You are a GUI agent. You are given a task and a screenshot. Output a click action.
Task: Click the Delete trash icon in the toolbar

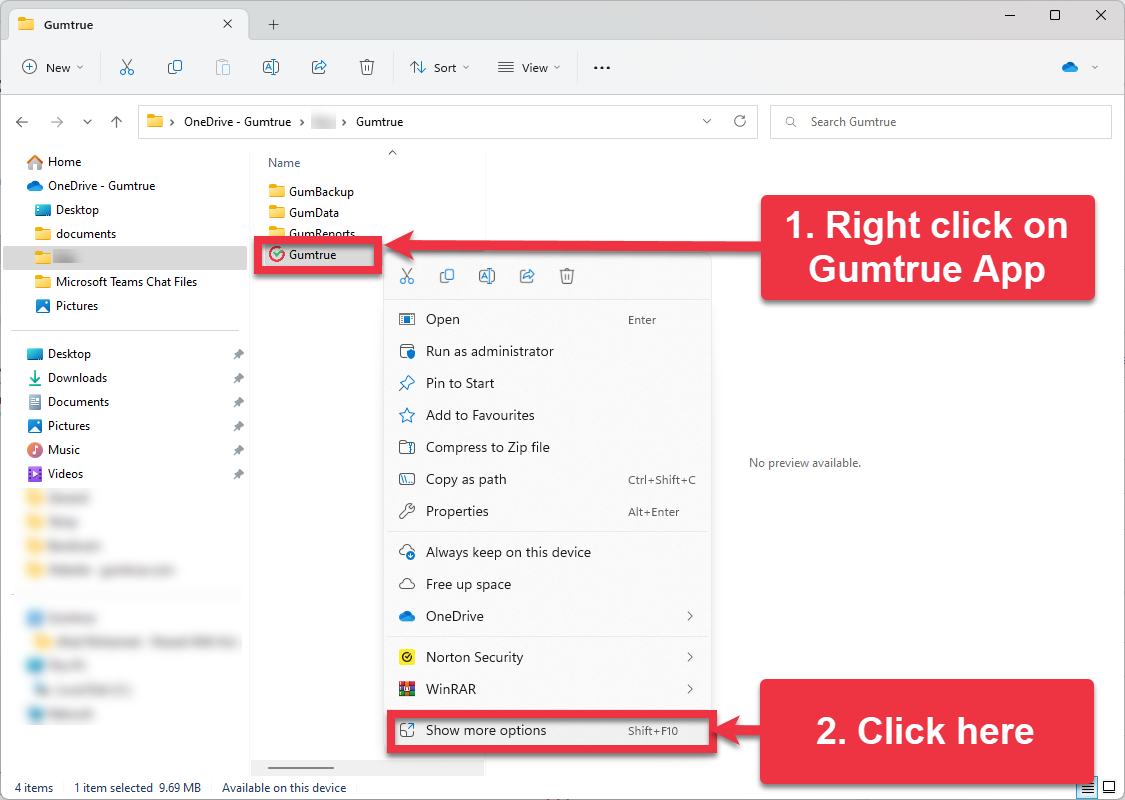pos(367,67)
